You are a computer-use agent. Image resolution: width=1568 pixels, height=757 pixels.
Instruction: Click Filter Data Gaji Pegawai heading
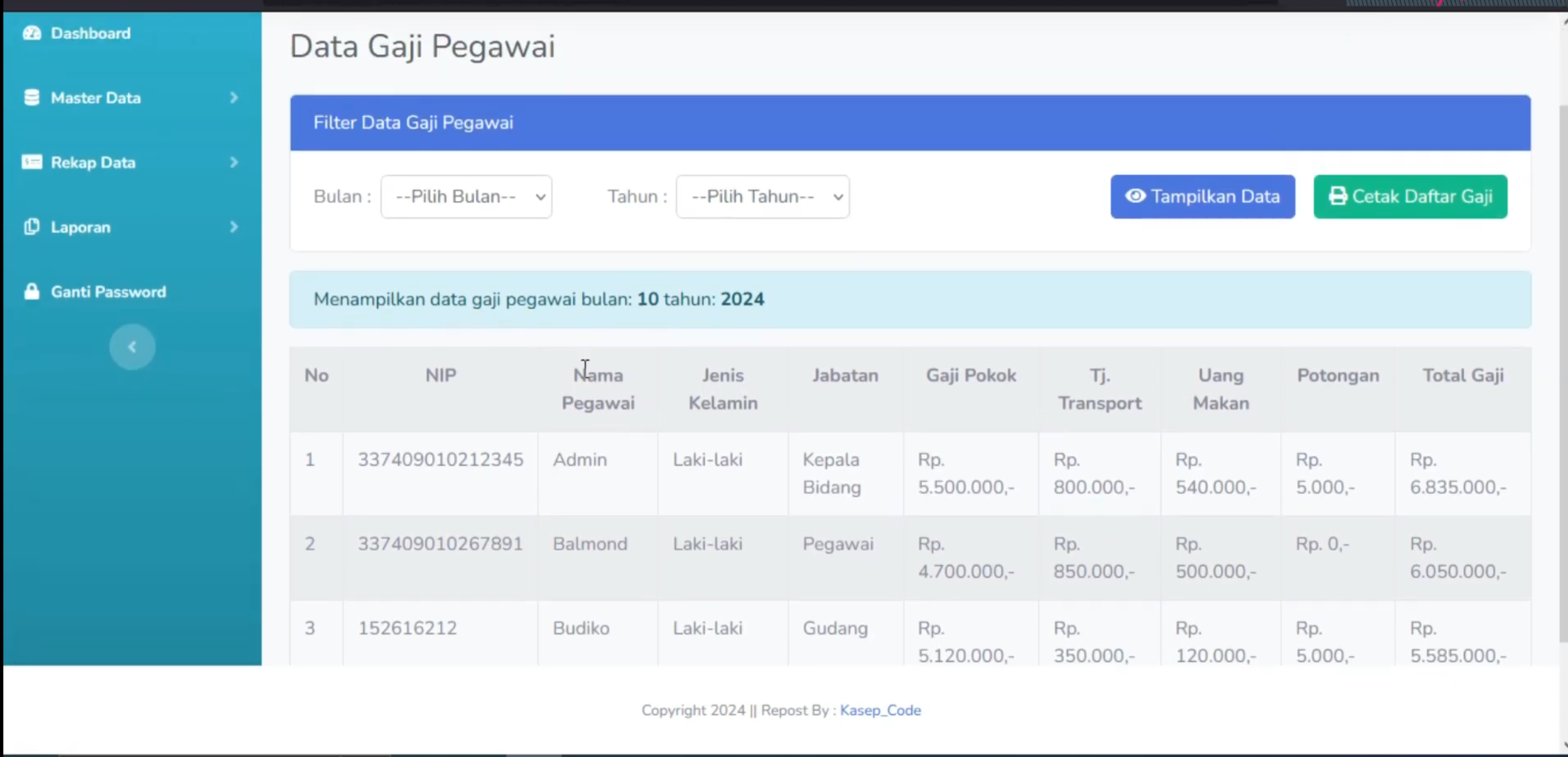[413, 122]
